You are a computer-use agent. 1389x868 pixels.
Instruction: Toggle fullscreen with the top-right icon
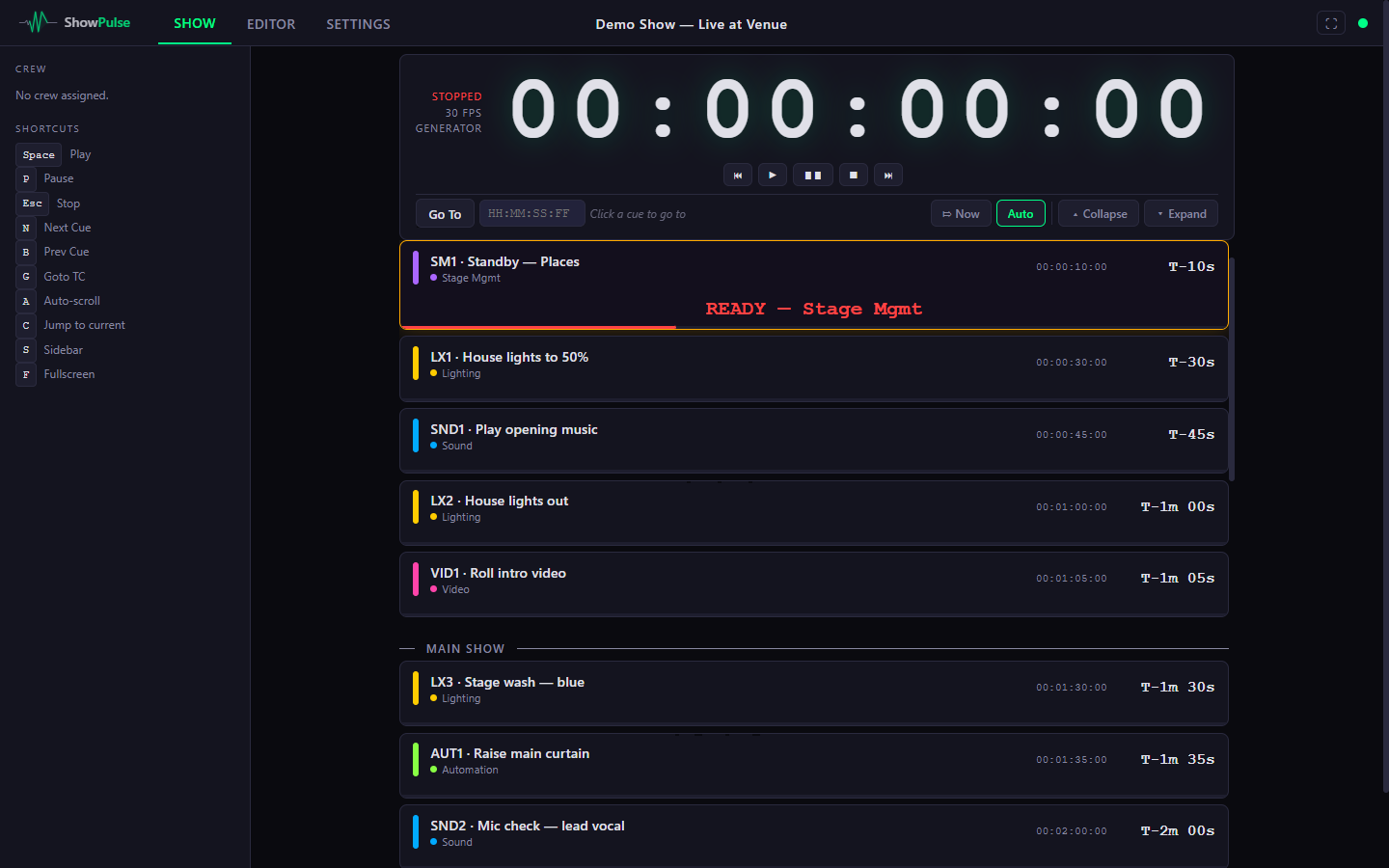(1331, 23)
